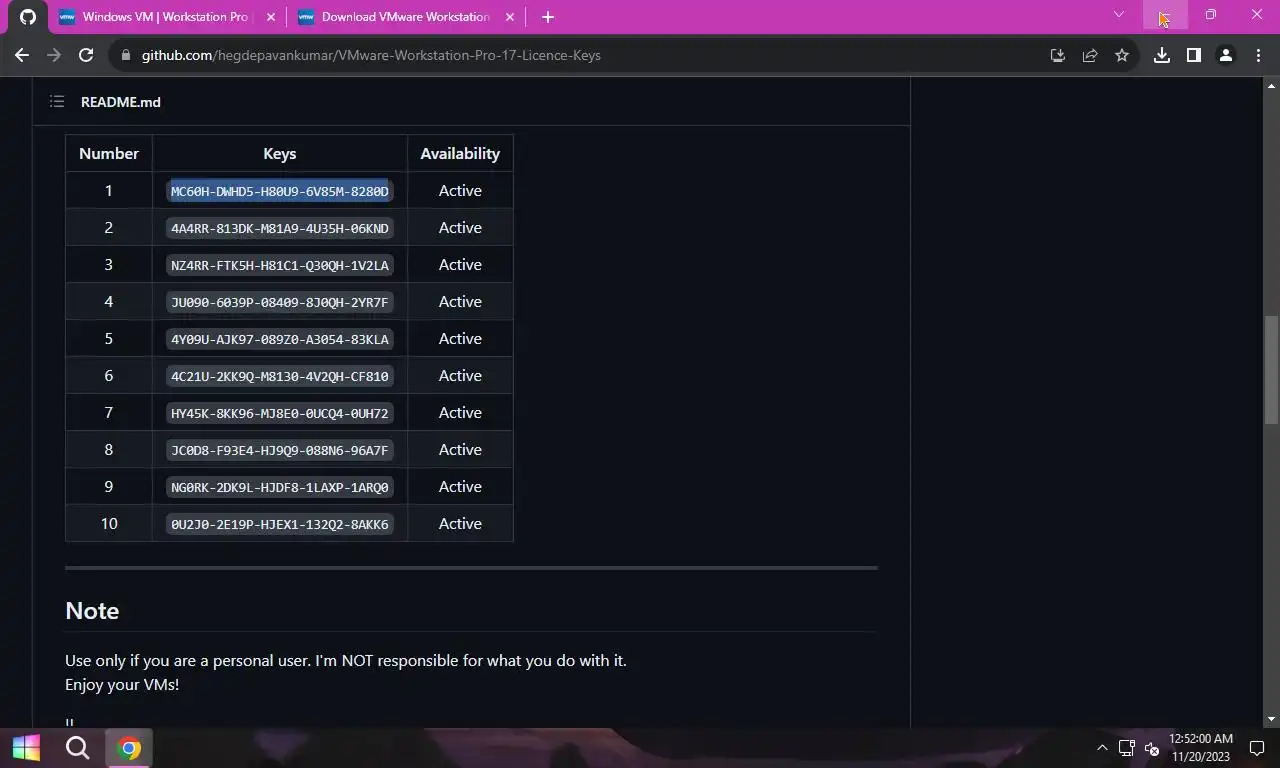Click the scrollbar up arrow

click(1271, 85)
